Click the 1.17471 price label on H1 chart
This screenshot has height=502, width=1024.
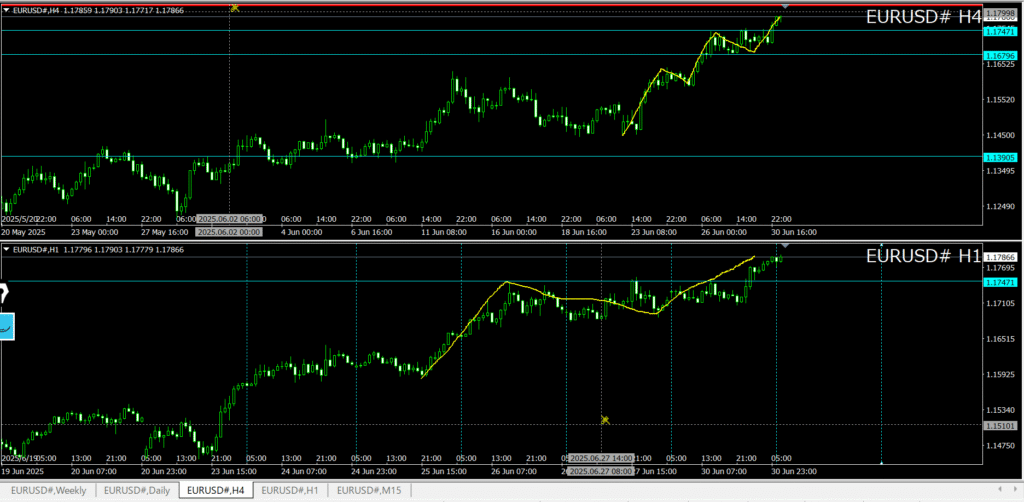[x=1000, y=282]
